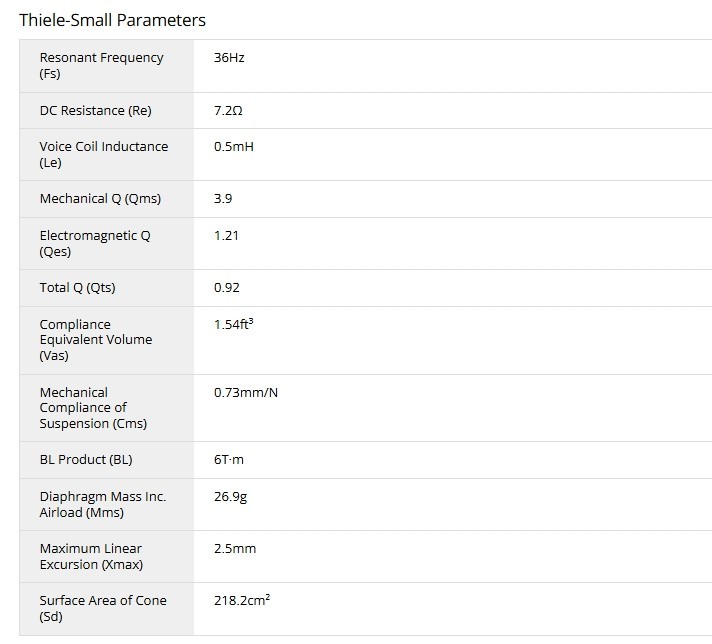This screenshot has height=644, width=712.
Task: Select the 0.92 Qts value
Action: click(x=226, y=288)
